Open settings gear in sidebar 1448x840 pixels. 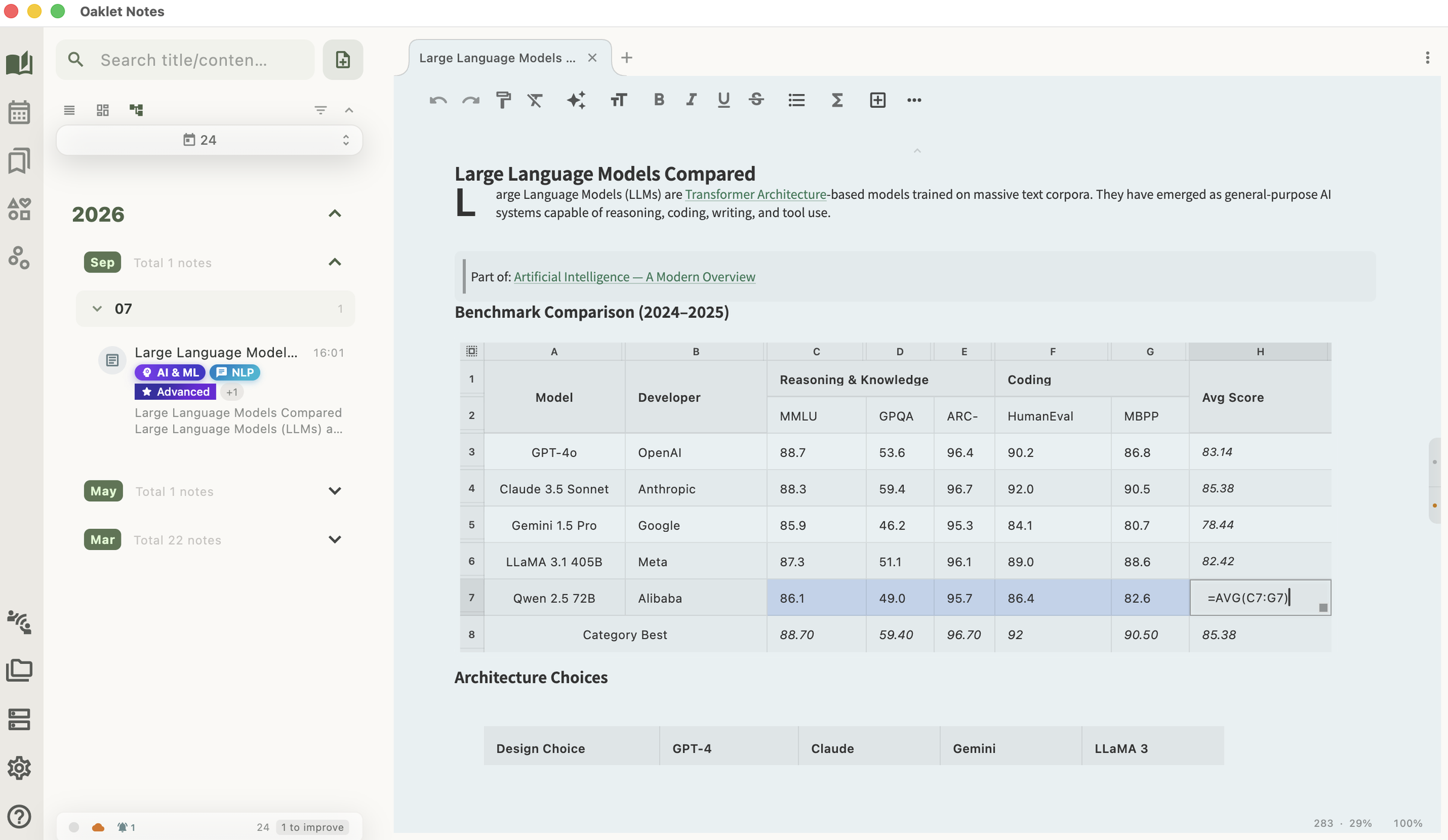pos(19,768)
